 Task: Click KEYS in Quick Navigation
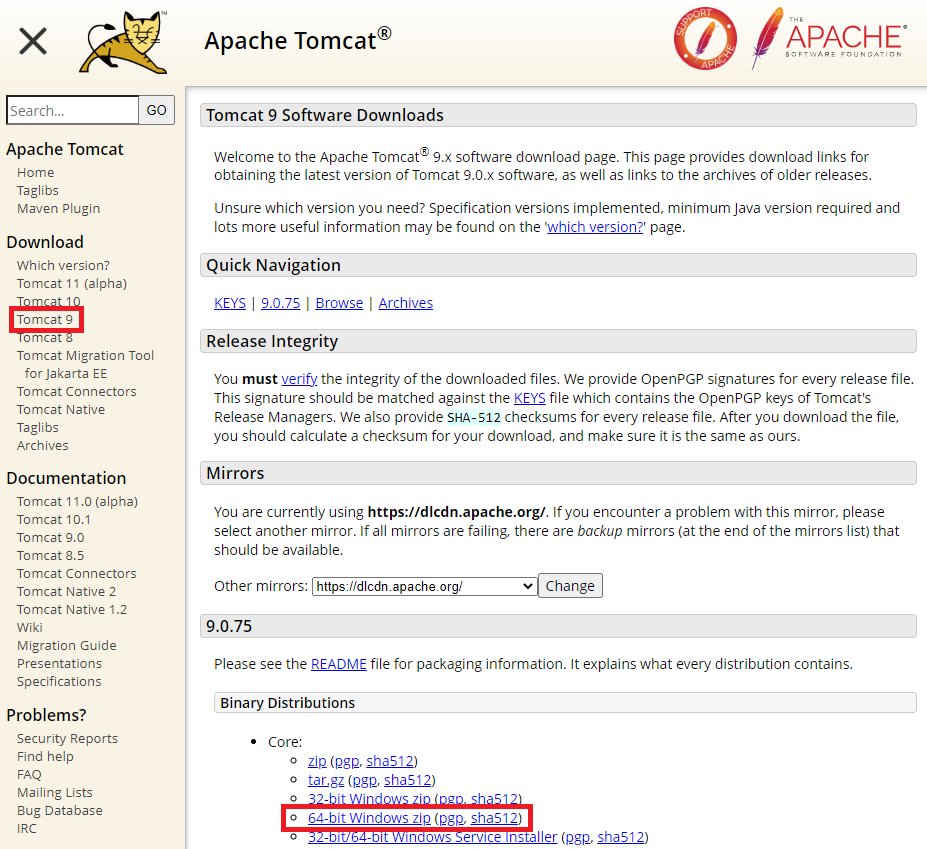[230, 303]
